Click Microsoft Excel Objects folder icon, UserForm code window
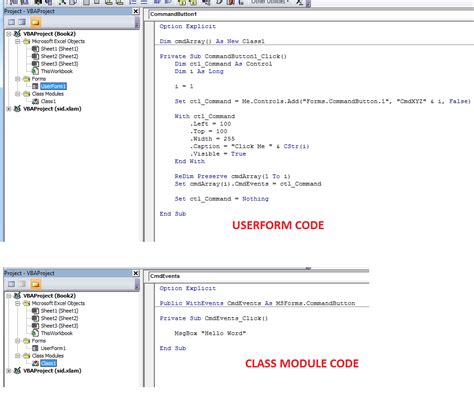 (26, 41)
